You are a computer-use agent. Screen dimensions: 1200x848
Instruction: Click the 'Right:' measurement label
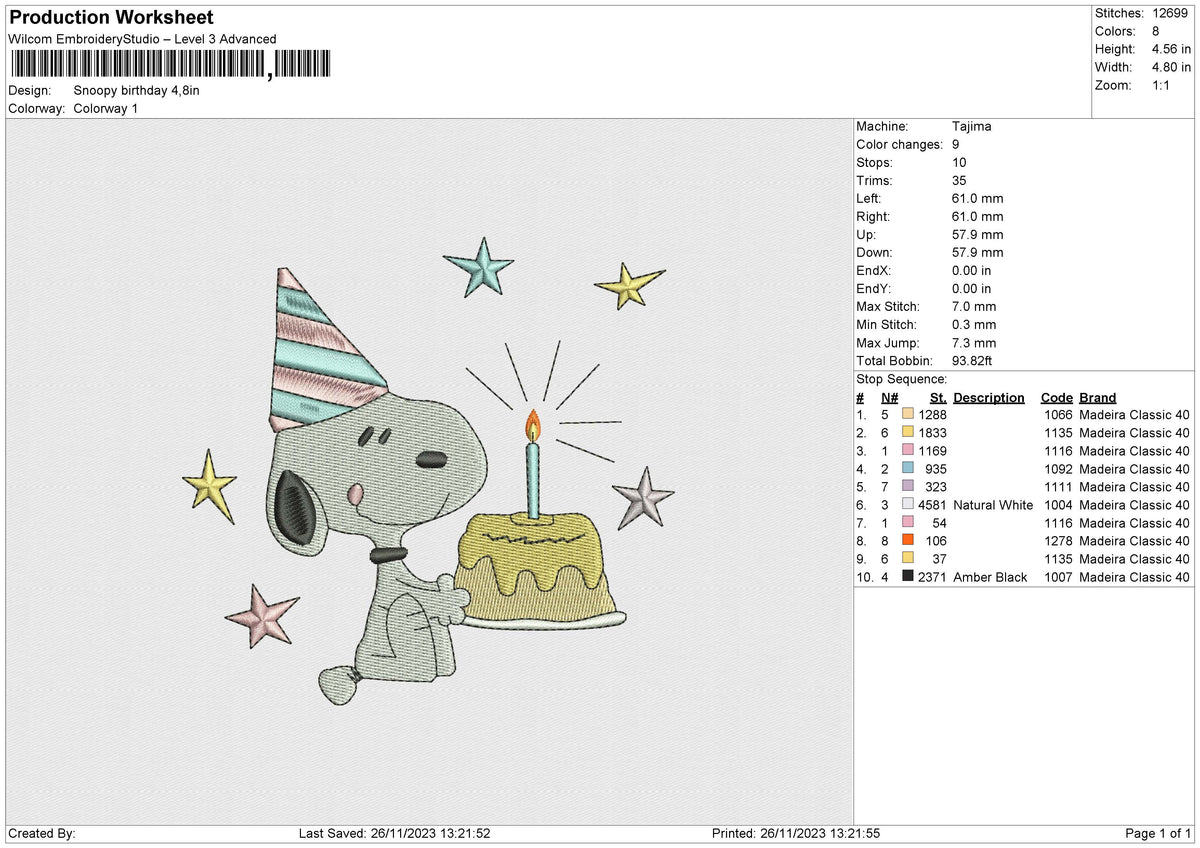(873, 216)
